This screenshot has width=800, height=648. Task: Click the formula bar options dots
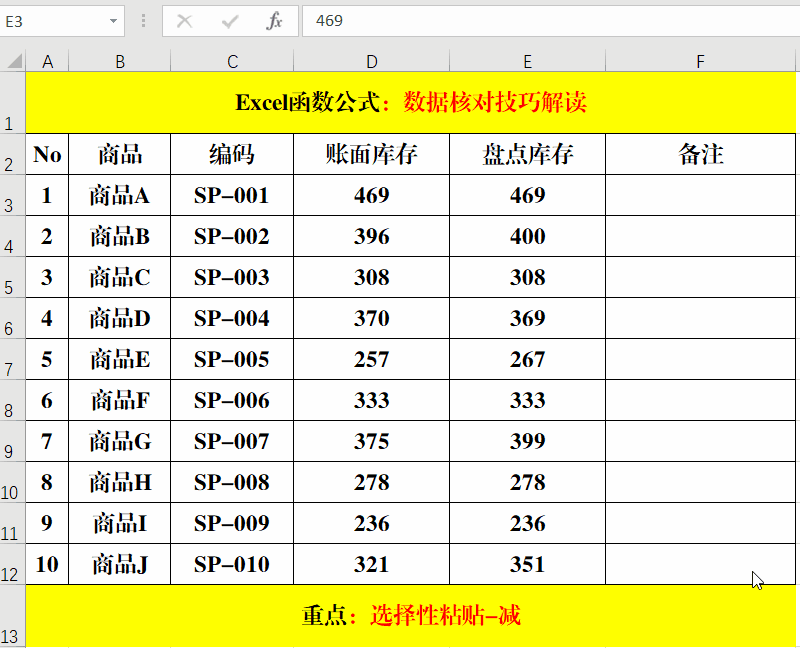point(143,21)
